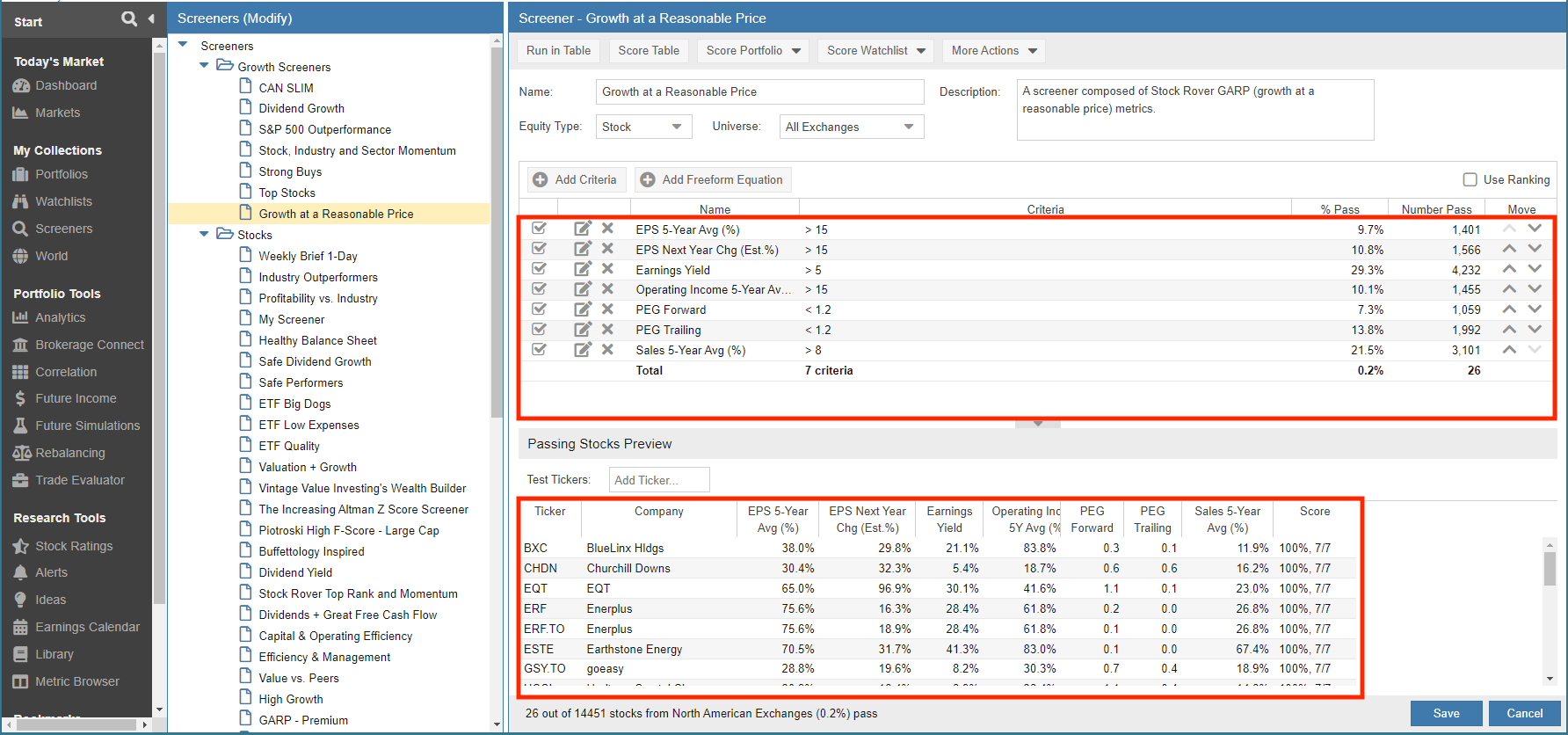The width and height of the screenshot is (1568, 735).
Task: Delete the Earnings Yield criterion
Action: click(607, 269)
